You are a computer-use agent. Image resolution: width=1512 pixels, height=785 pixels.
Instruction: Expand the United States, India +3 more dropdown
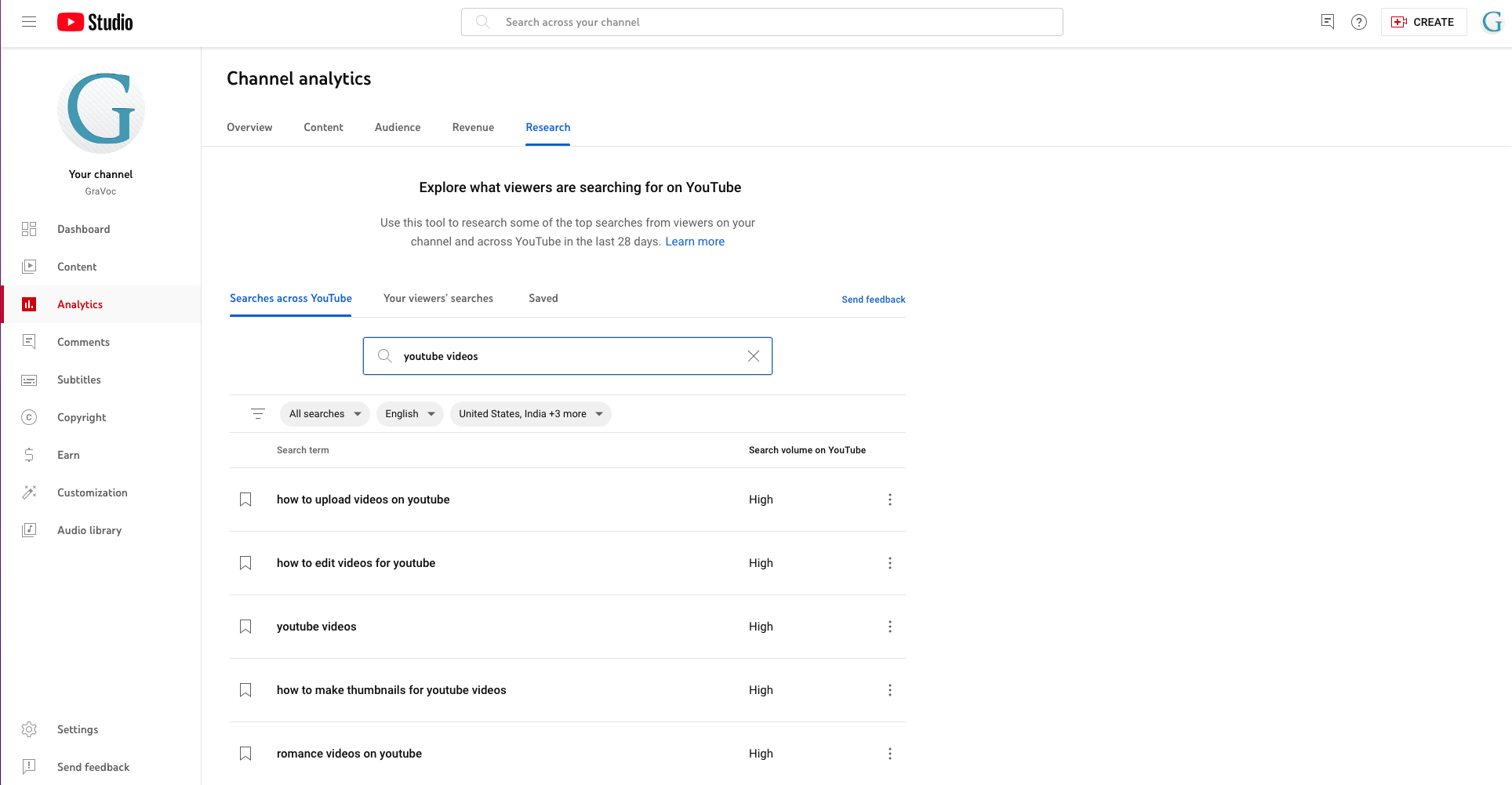point(530,414)
